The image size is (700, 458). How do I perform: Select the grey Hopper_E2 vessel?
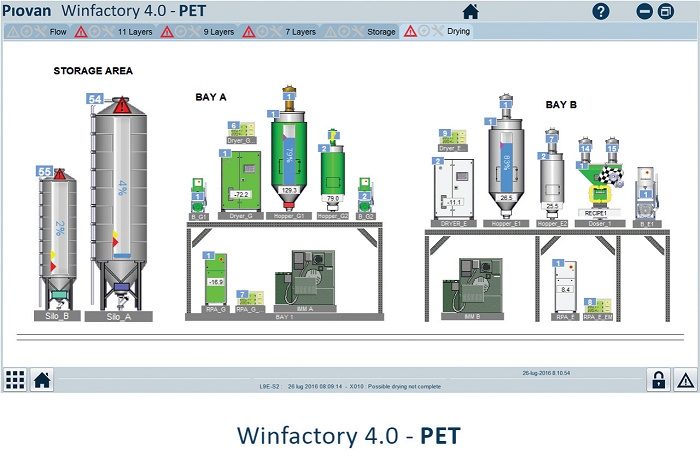pyautogui.click(x=552, y=185)
